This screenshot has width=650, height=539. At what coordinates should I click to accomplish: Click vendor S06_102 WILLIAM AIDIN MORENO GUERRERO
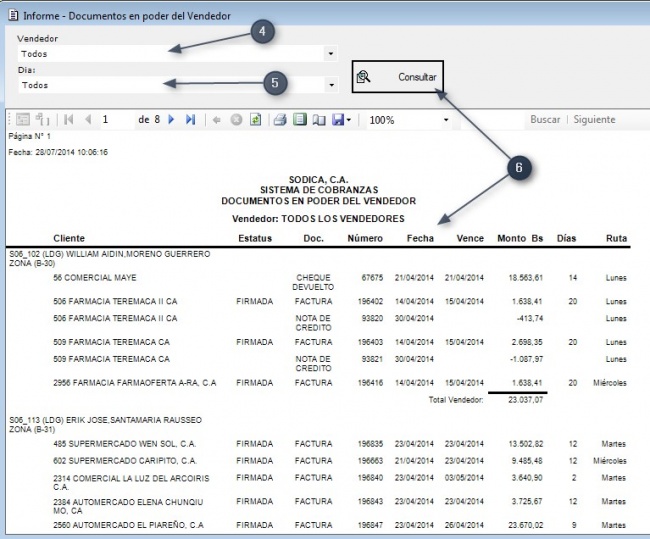(110, 258)
